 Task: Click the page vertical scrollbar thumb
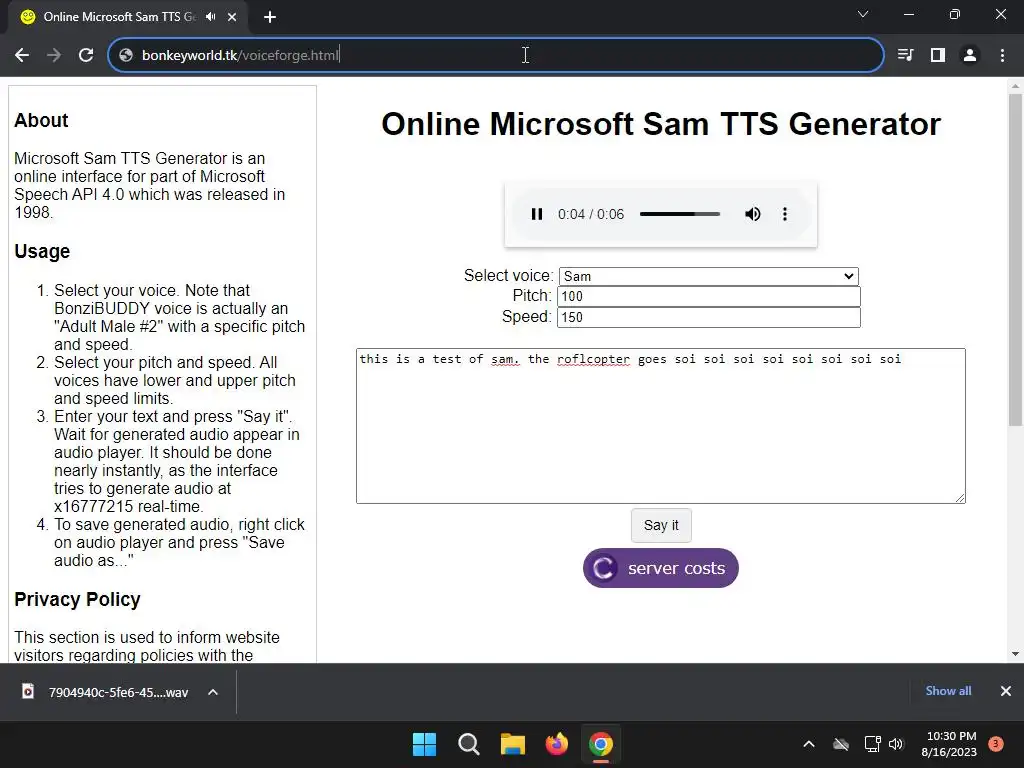coord(1015,260)
